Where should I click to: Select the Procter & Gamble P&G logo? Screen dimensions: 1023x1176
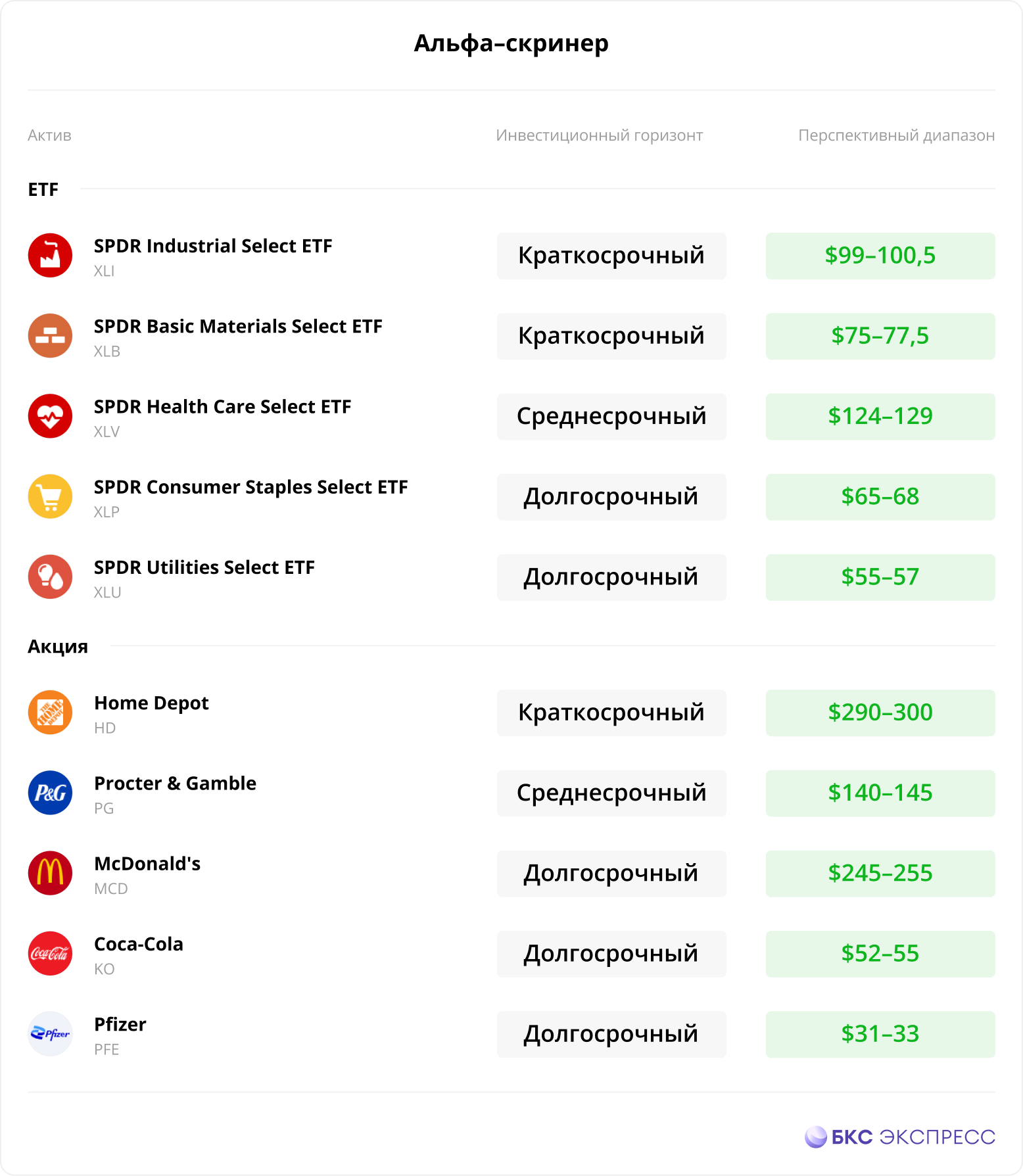click(50, 793)
